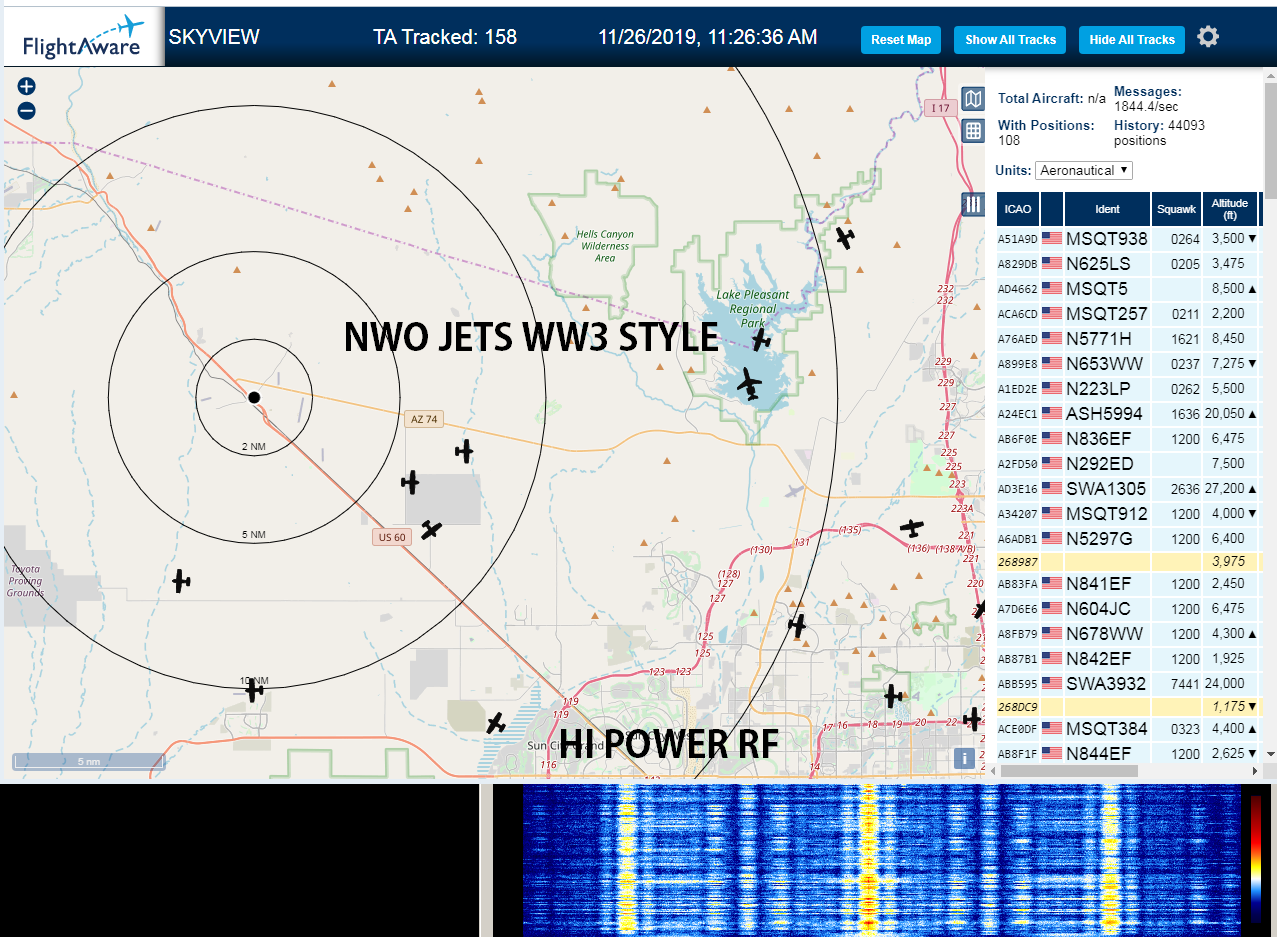
Task: Select the N292ED aircraft row
Action: point(1128,463)
